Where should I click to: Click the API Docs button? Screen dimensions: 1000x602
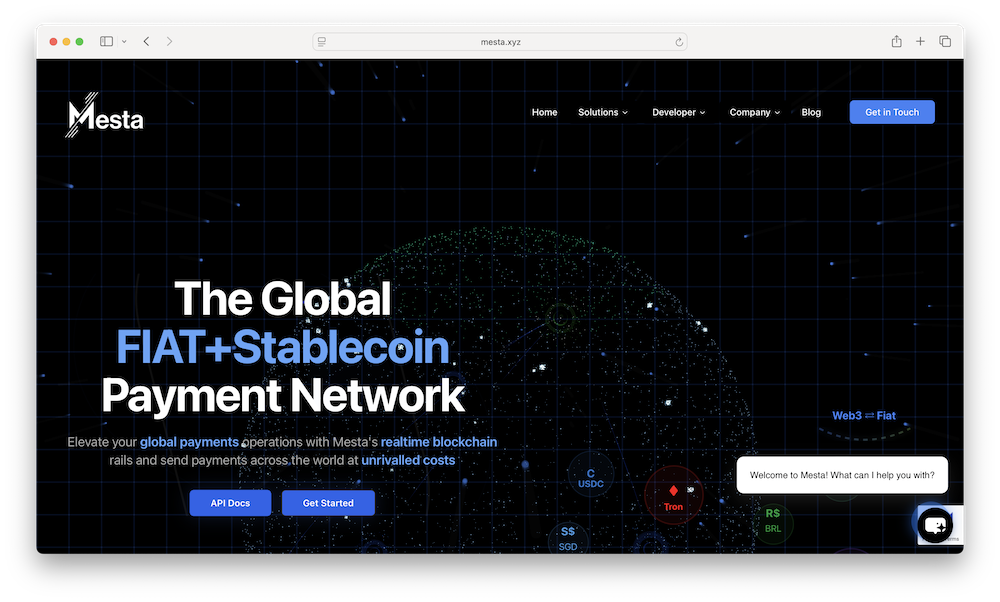[x=230, y=503]
